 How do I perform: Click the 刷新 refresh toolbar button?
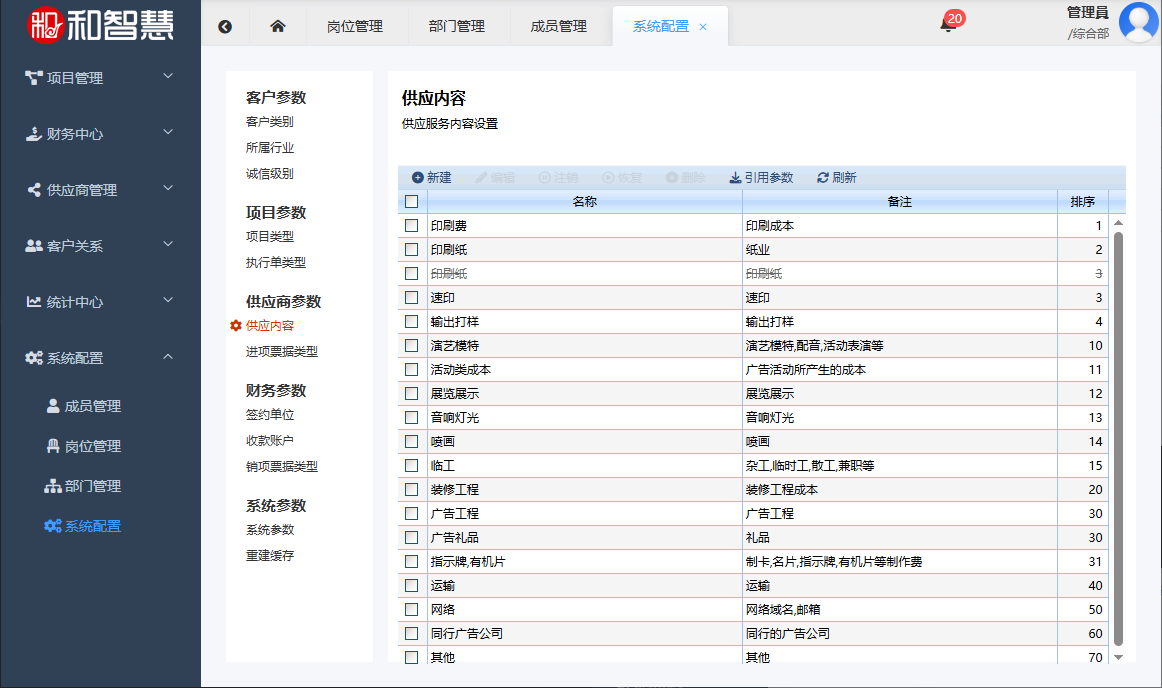(837, 178)
